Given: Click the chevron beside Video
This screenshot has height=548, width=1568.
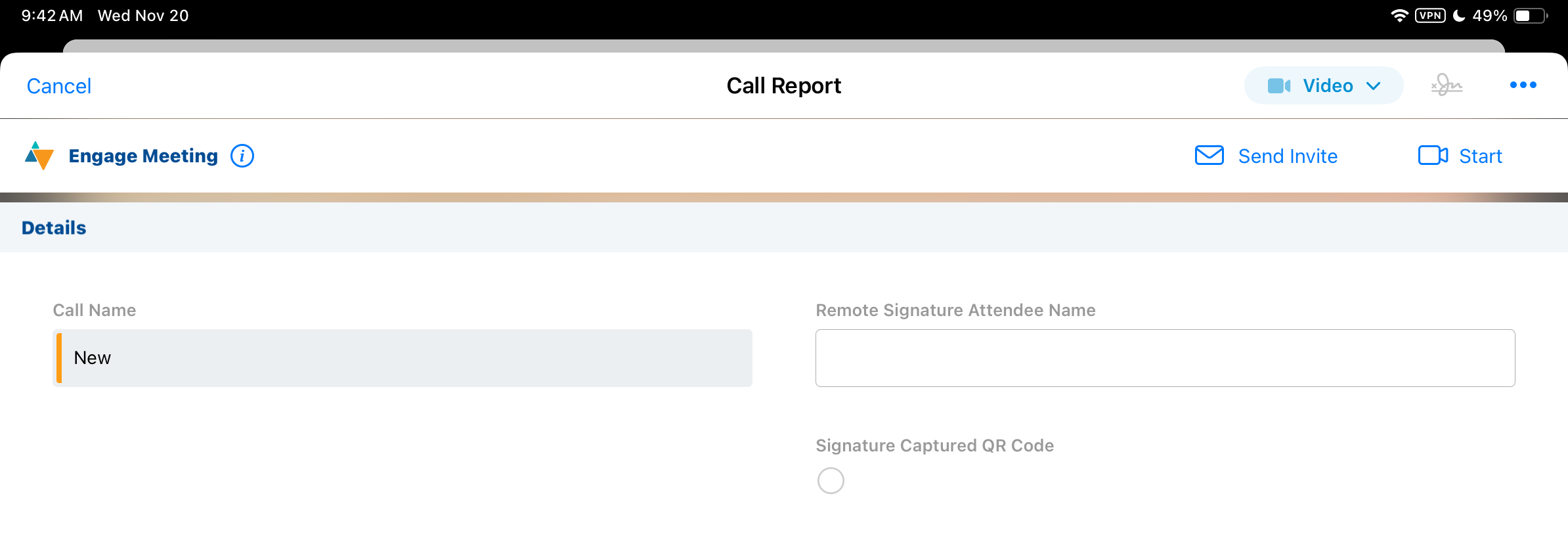Looking at the screenshot, I should [x=1373, y=86].
